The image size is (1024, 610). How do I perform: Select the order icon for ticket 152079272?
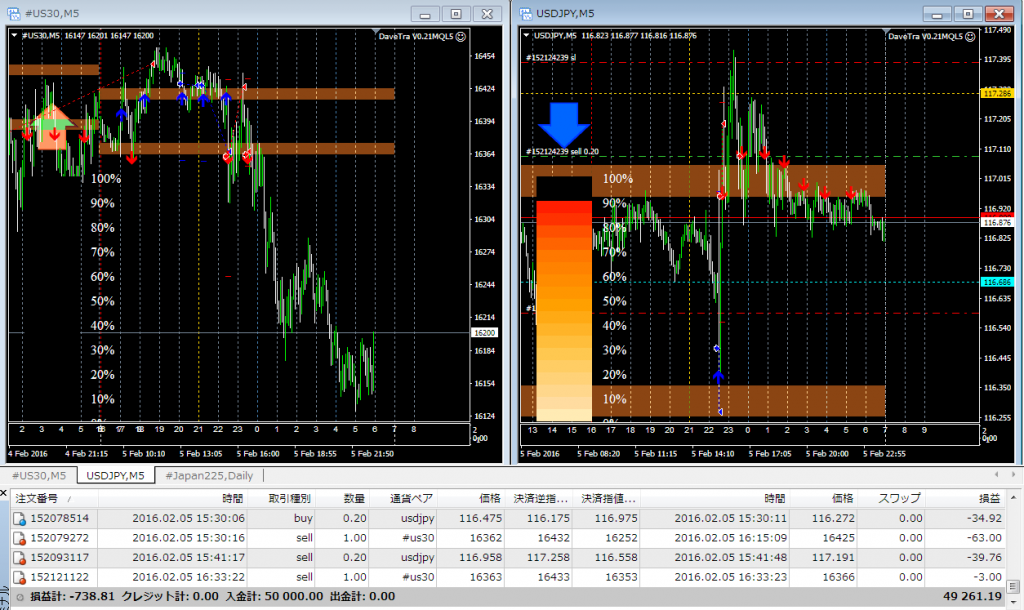(20, 537)
